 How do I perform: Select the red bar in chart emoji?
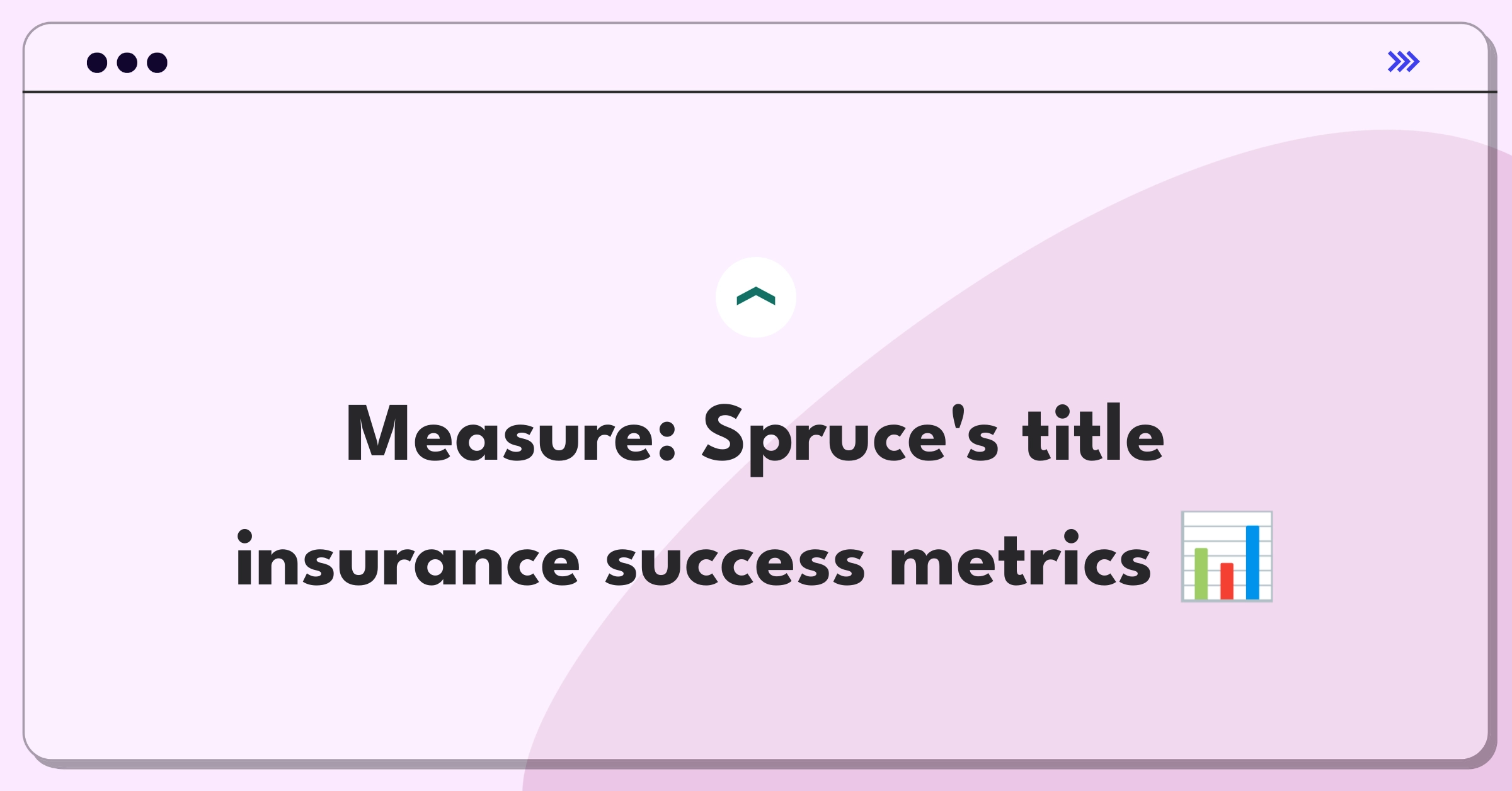click(1227, 581)
